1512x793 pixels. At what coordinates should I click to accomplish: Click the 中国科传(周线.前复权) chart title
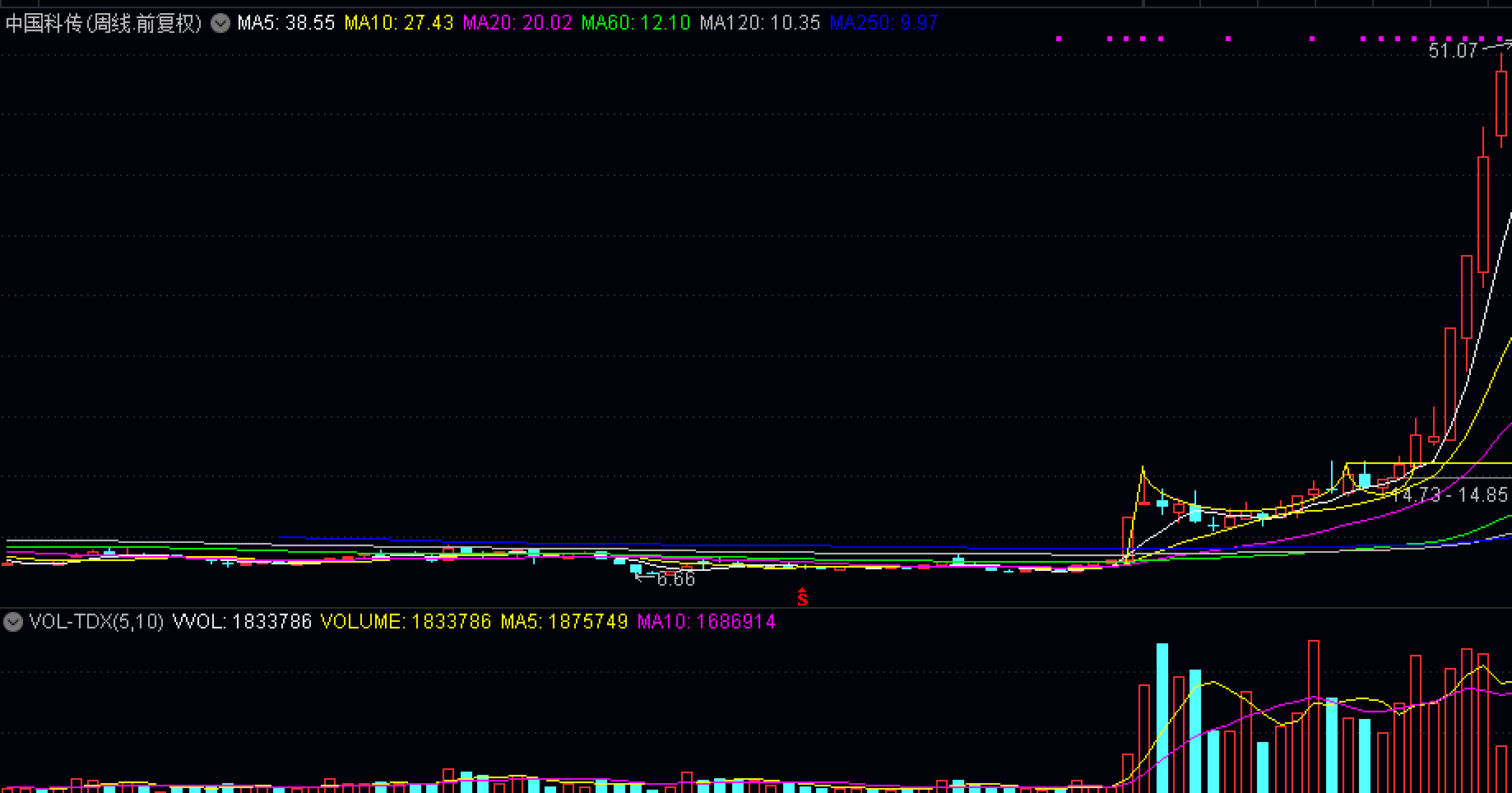(104, 23)
